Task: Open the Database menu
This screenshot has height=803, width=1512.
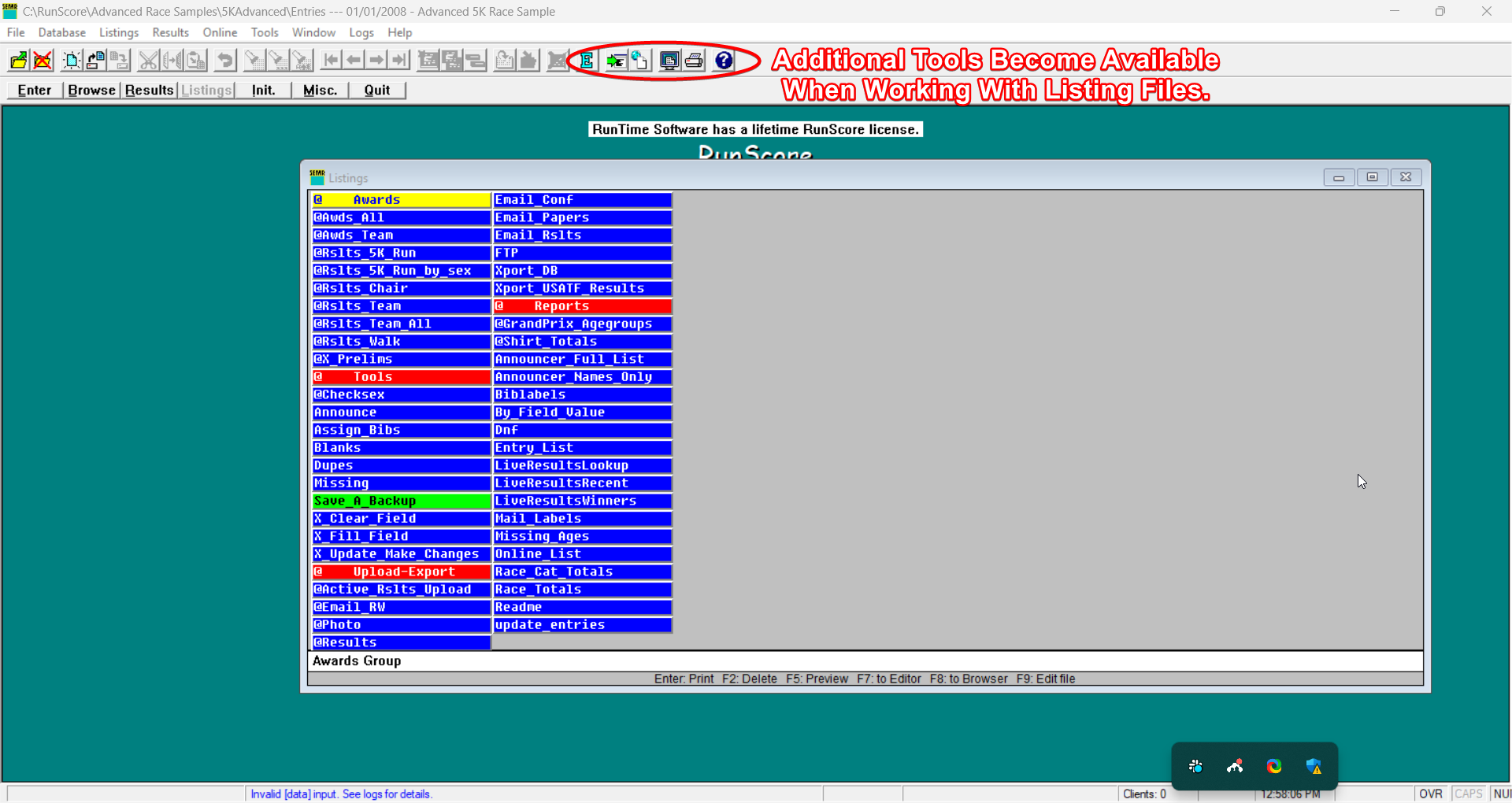Action: coord(62,32)
